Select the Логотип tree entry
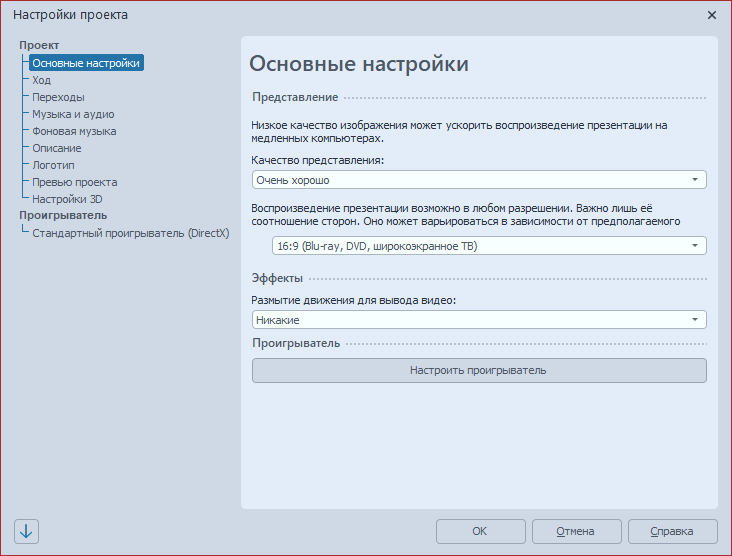 [x=53, y=165]
